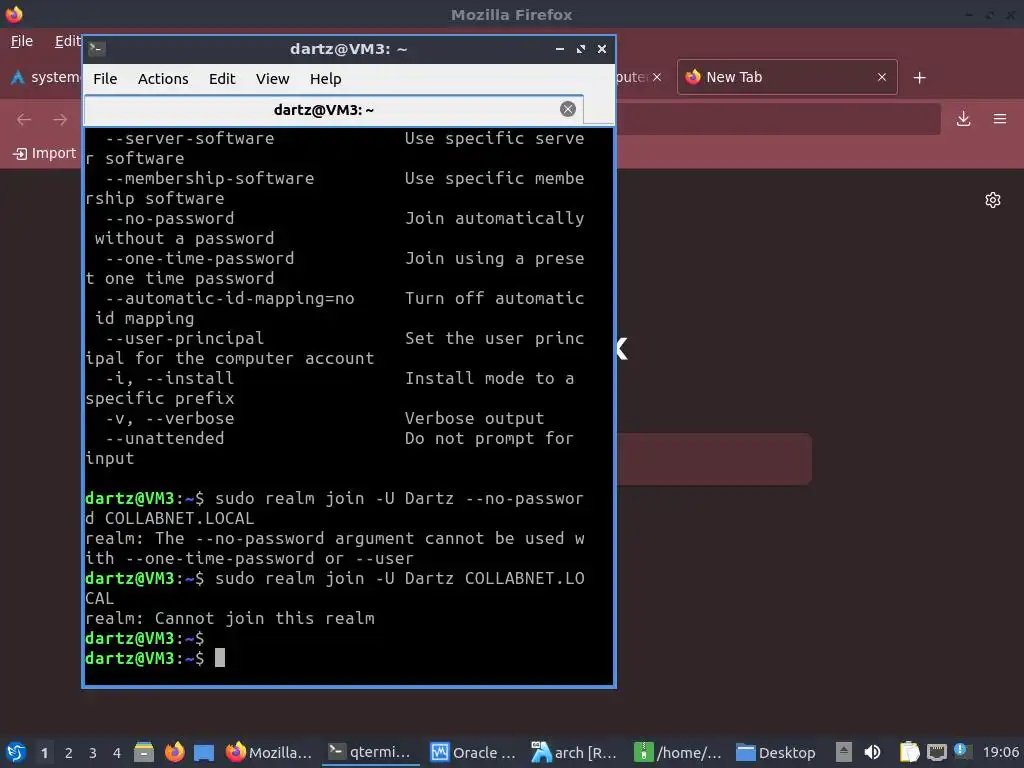Image resolution: width=1024 pixels, height=768 pixels.
Task: Go back in Firefox
Action: 24,119
